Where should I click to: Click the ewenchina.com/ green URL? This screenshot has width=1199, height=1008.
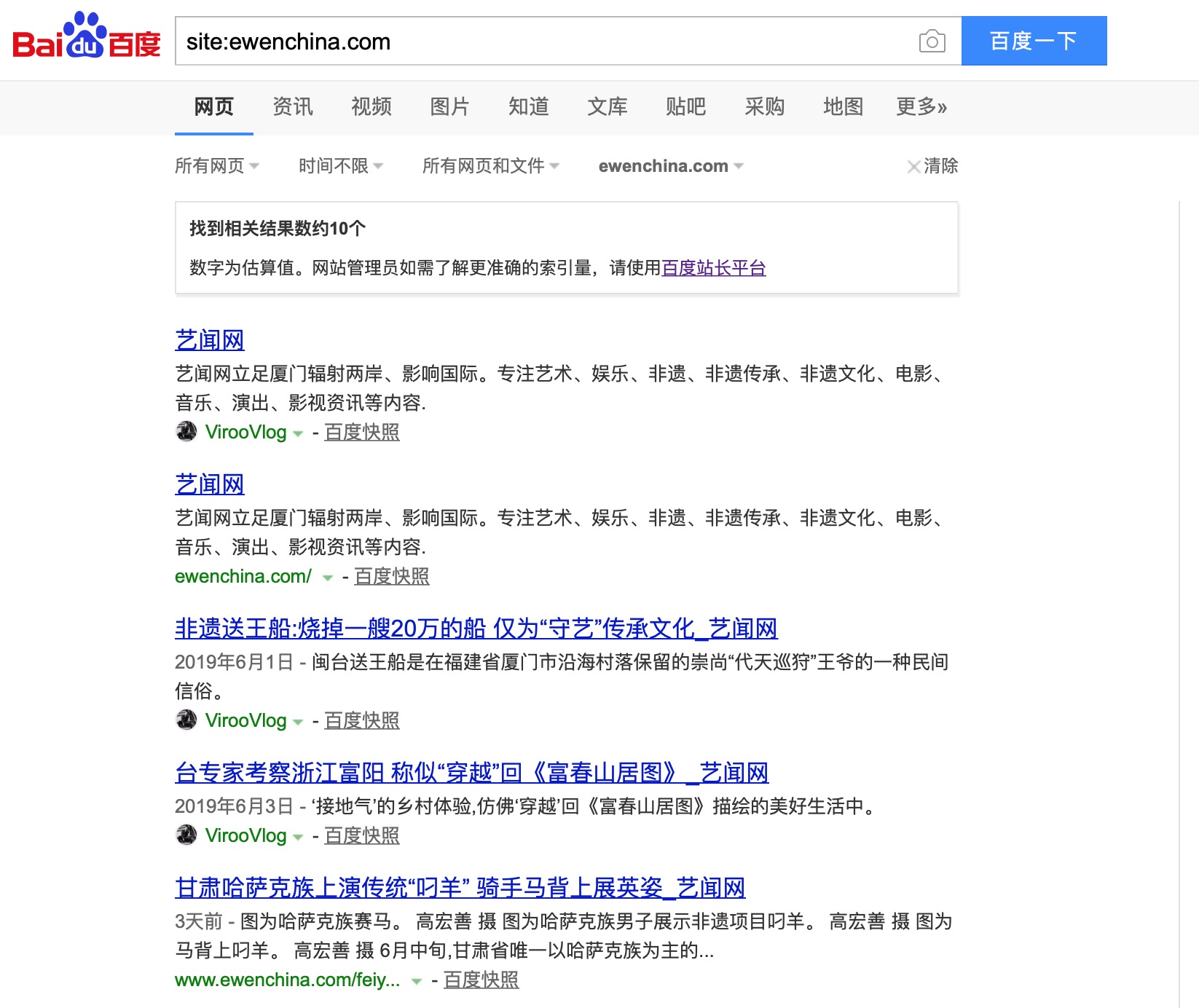243,576
